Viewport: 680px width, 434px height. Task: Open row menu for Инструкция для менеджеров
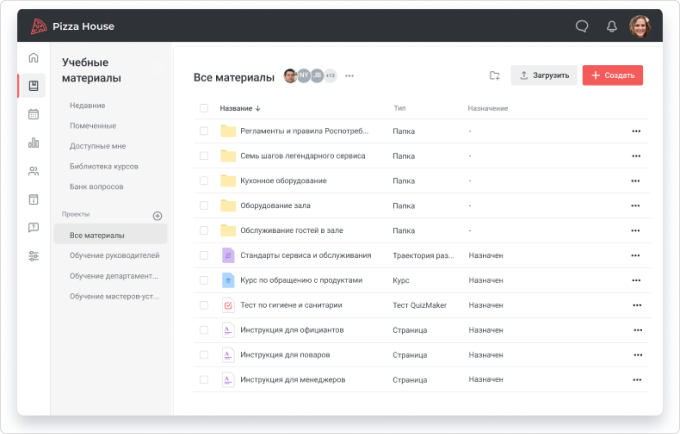click(637, 380)
